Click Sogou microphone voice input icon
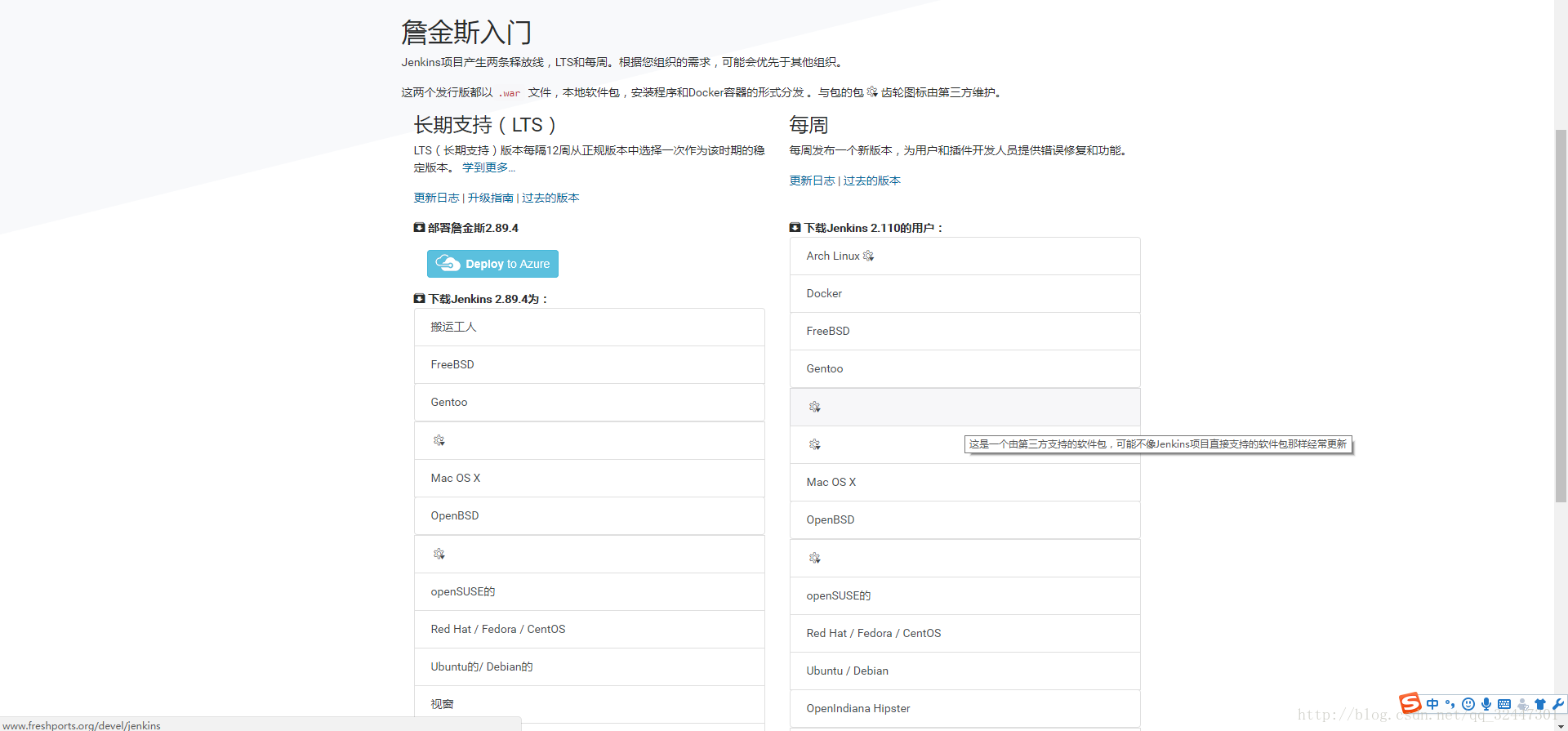The image size is (1568, 731). [x=1486, y=704]
